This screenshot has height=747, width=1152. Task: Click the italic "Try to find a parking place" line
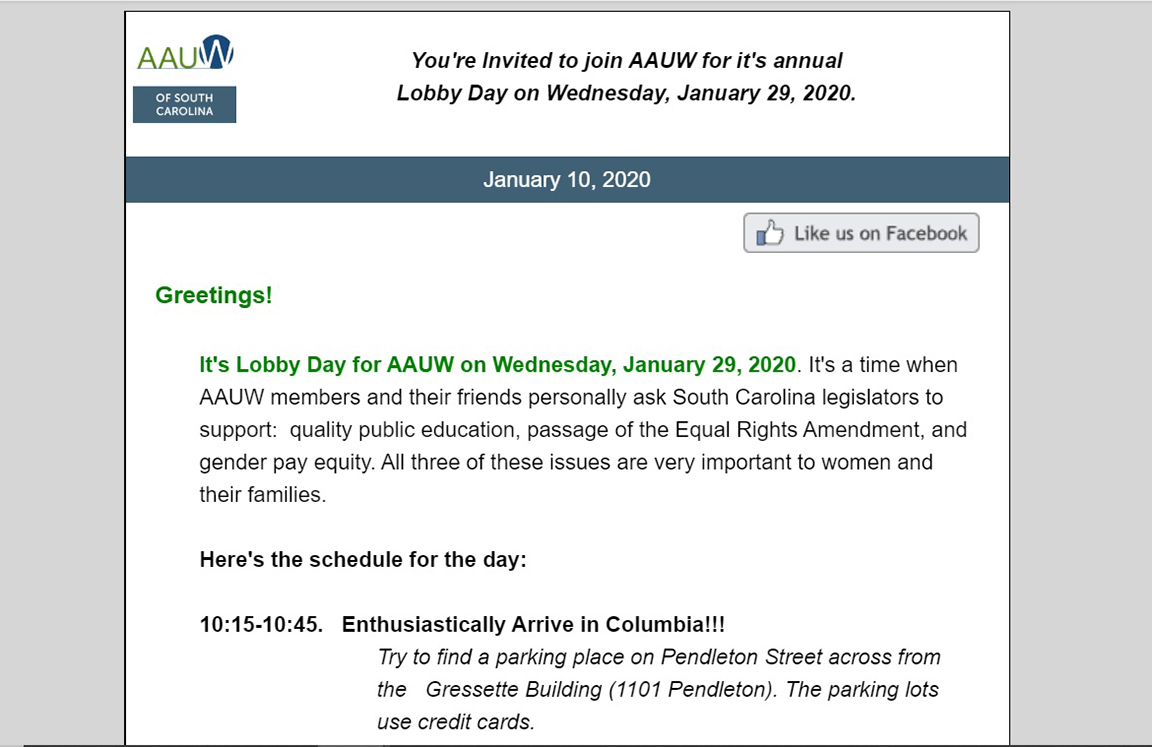(x=659, y=657)
